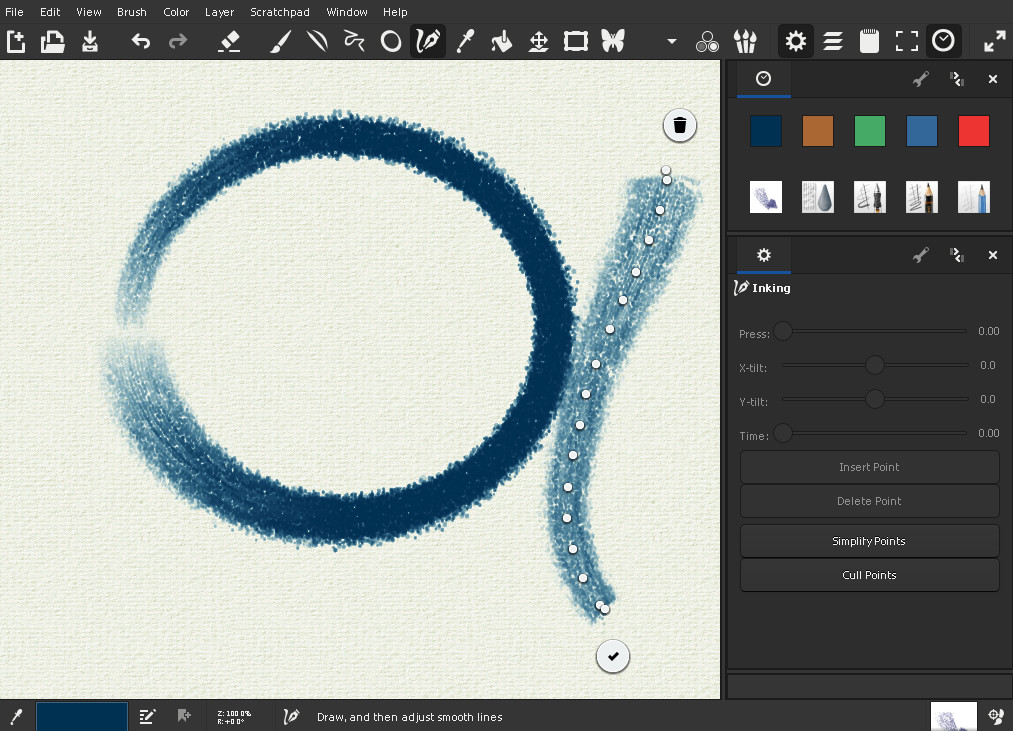Activate the Transform move tool
The image size is (1013, 731).
click(x=538, y=41)
